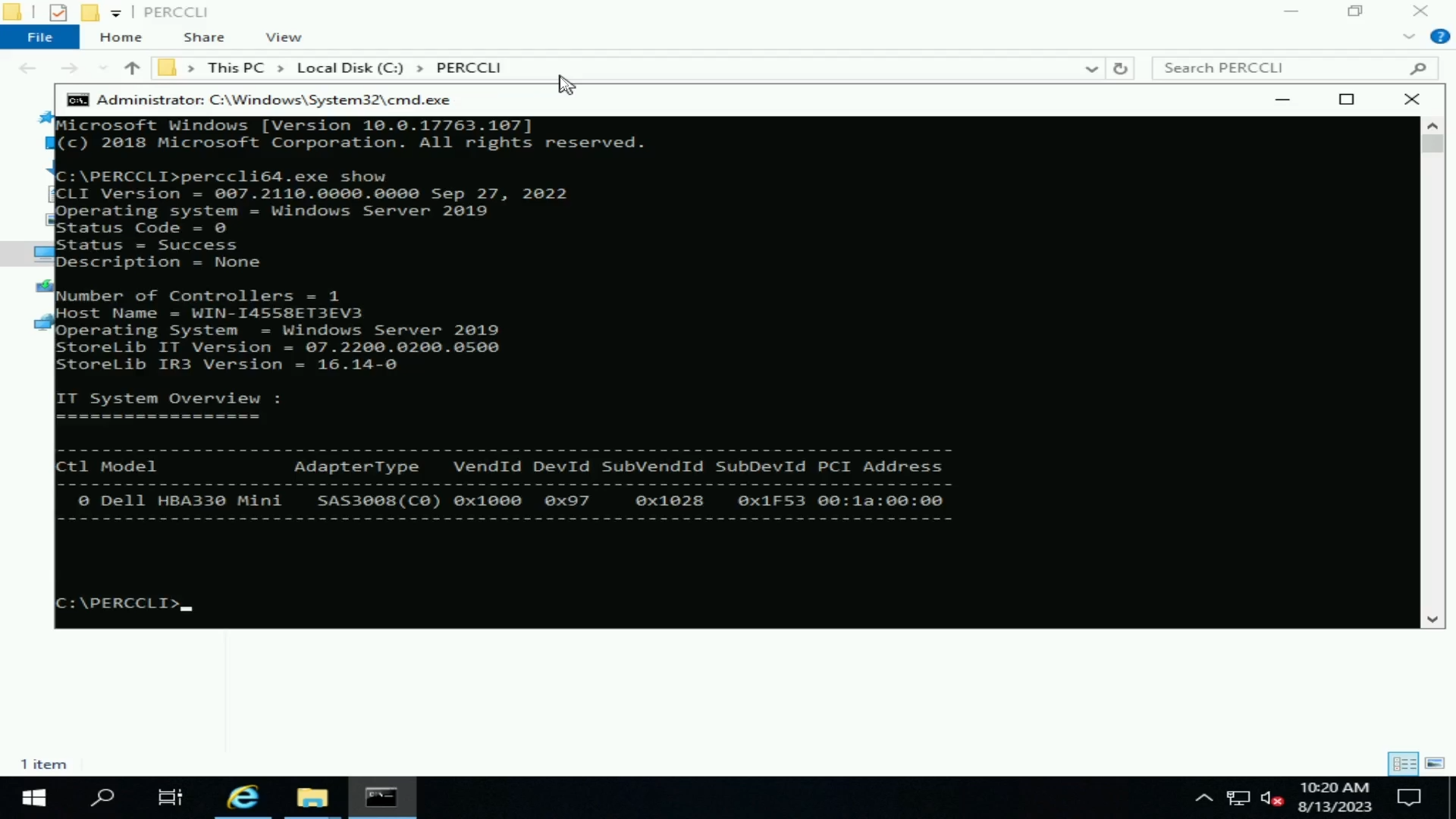This screenshot has width=1456, height=819.
Task: Click the Search taskbar icon
Action: coord(102,797)
